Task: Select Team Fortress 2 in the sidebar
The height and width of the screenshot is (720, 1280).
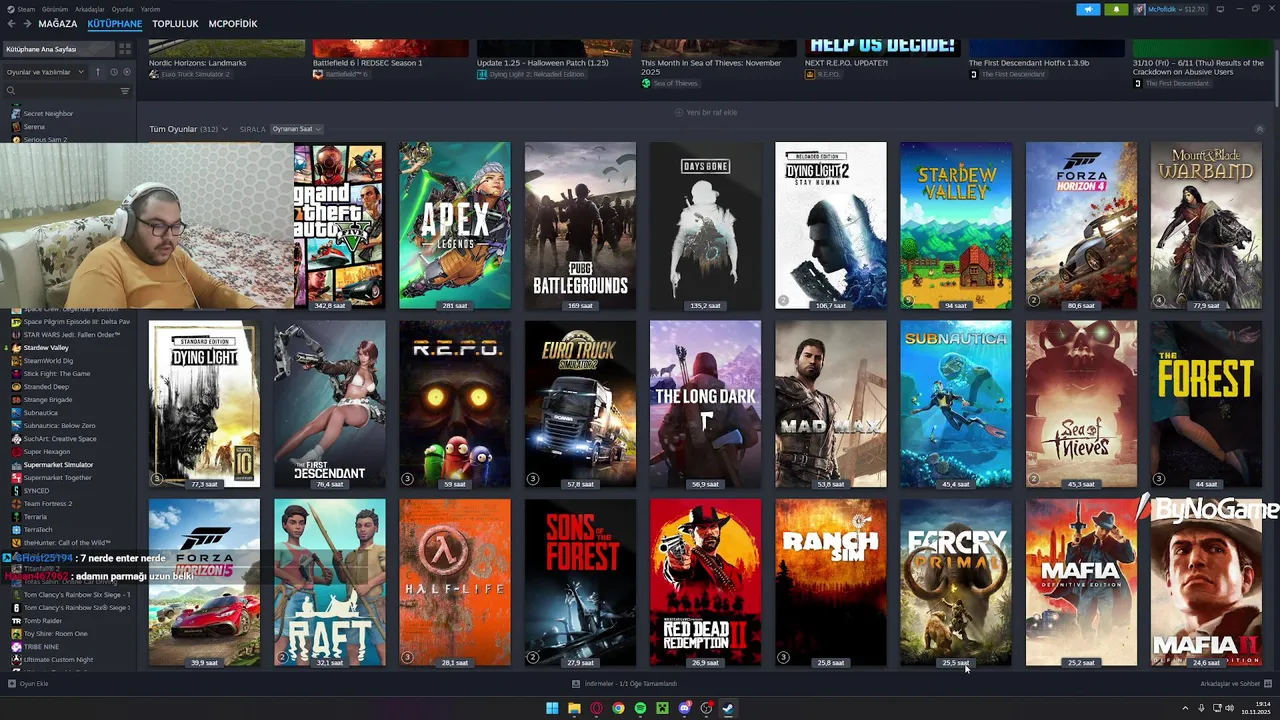Action: pos(48,504)
